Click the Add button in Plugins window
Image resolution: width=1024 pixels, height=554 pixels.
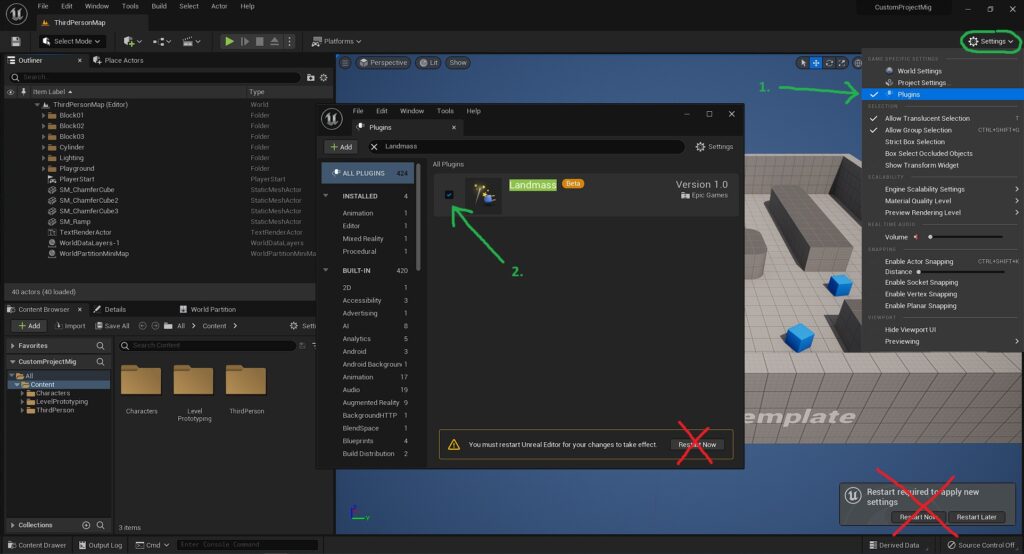pyautogui.click(x=340, y=147)
